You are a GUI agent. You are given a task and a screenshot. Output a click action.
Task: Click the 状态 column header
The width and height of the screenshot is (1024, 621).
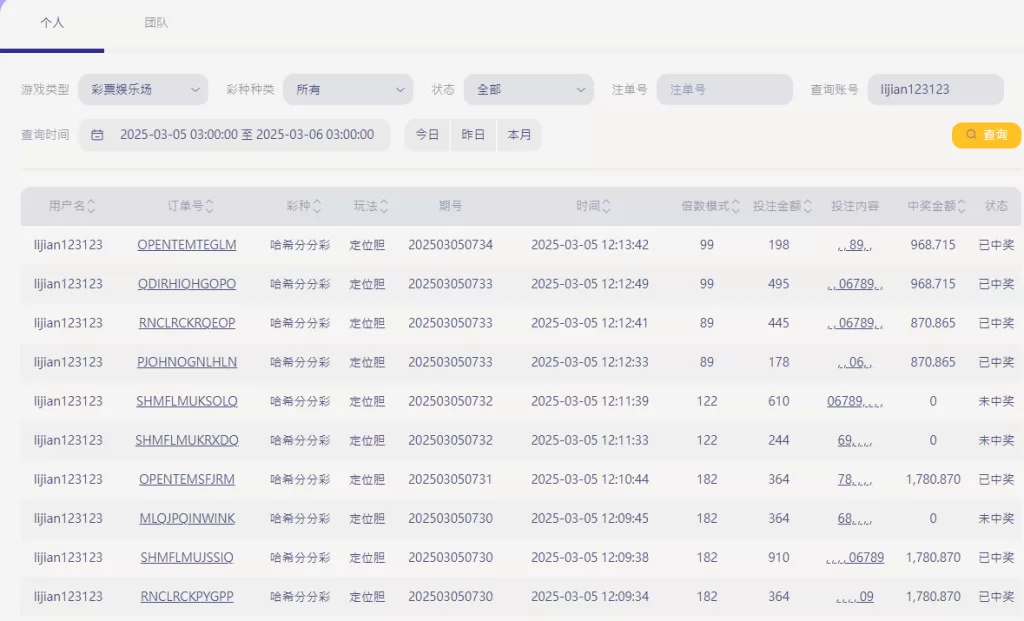pos(996,206)
